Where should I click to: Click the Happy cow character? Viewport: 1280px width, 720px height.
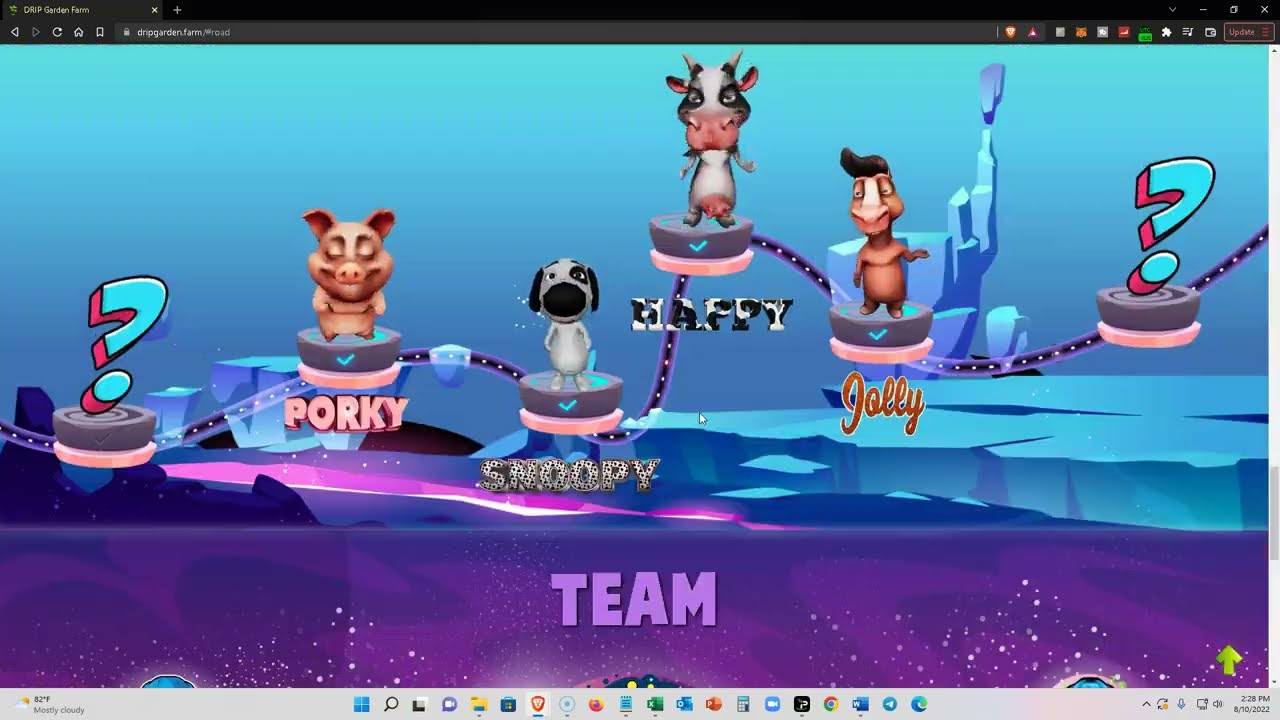(712, 138)
